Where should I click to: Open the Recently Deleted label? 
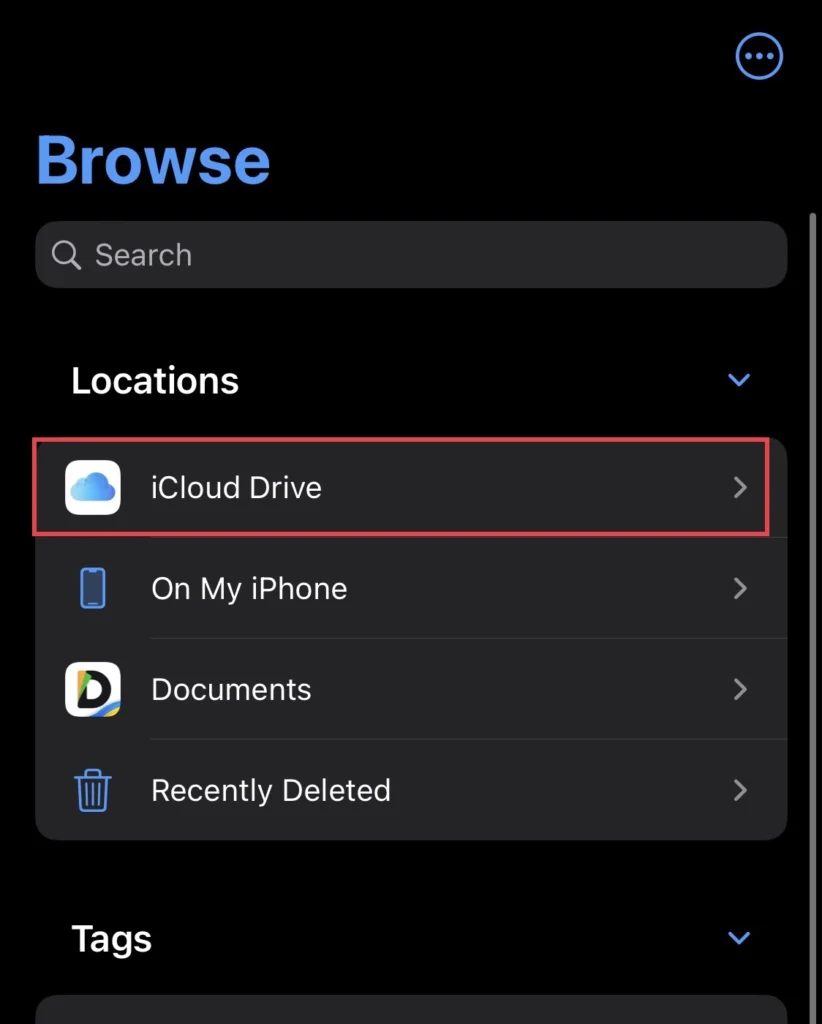(271, 790)
